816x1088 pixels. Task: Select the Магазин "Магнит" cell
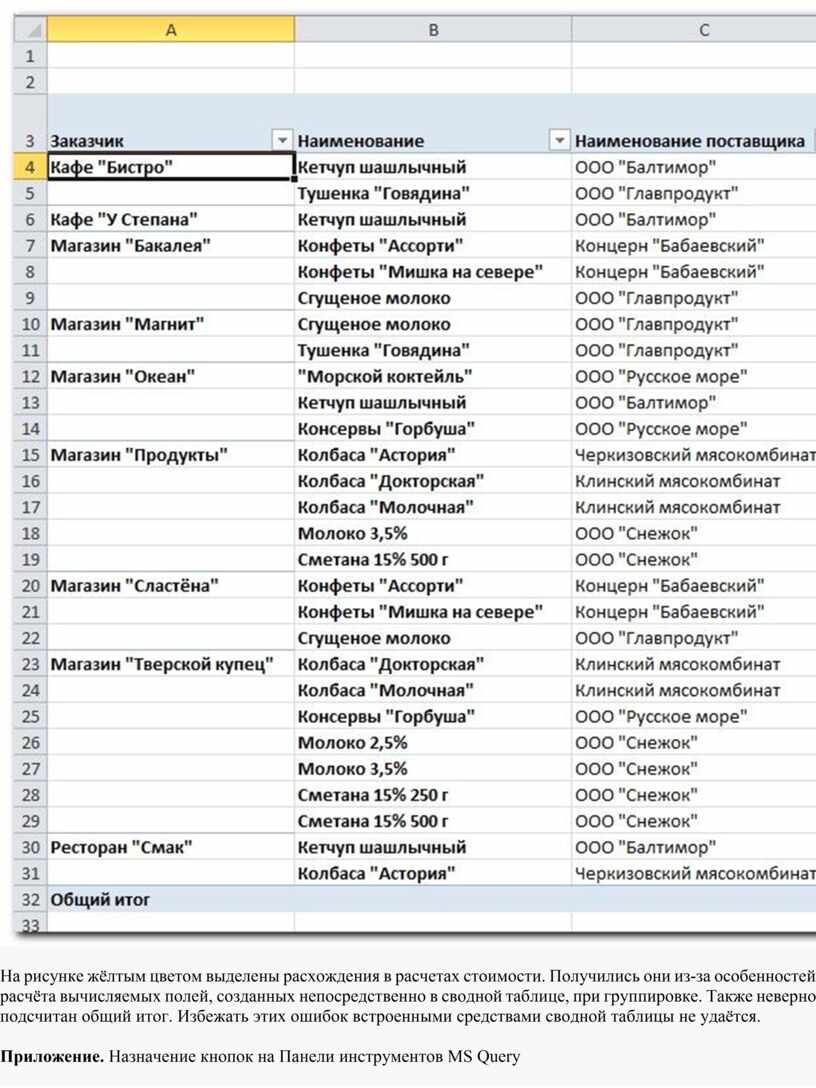pos(171,324)
